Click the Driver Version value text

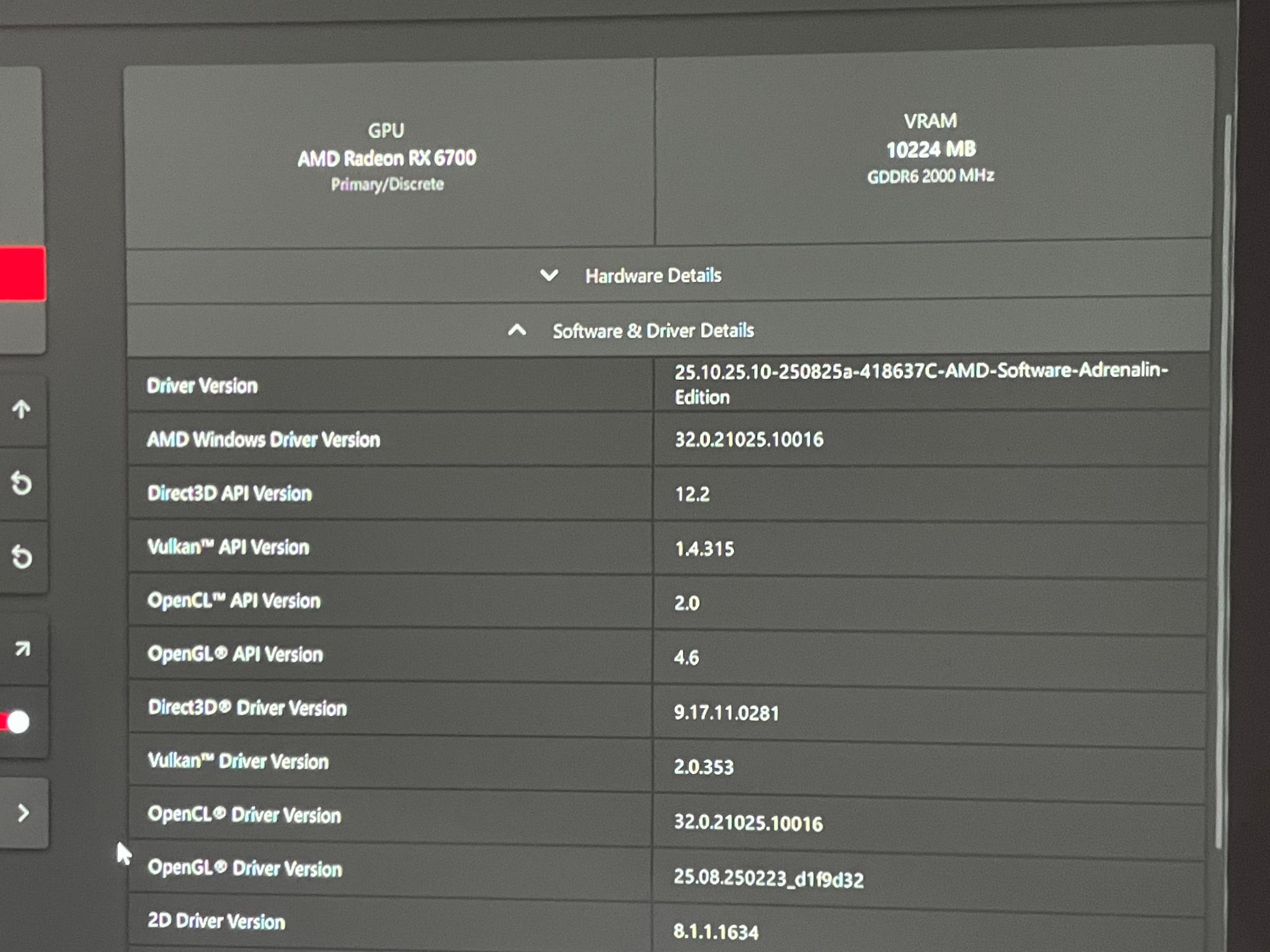(921, 384)
